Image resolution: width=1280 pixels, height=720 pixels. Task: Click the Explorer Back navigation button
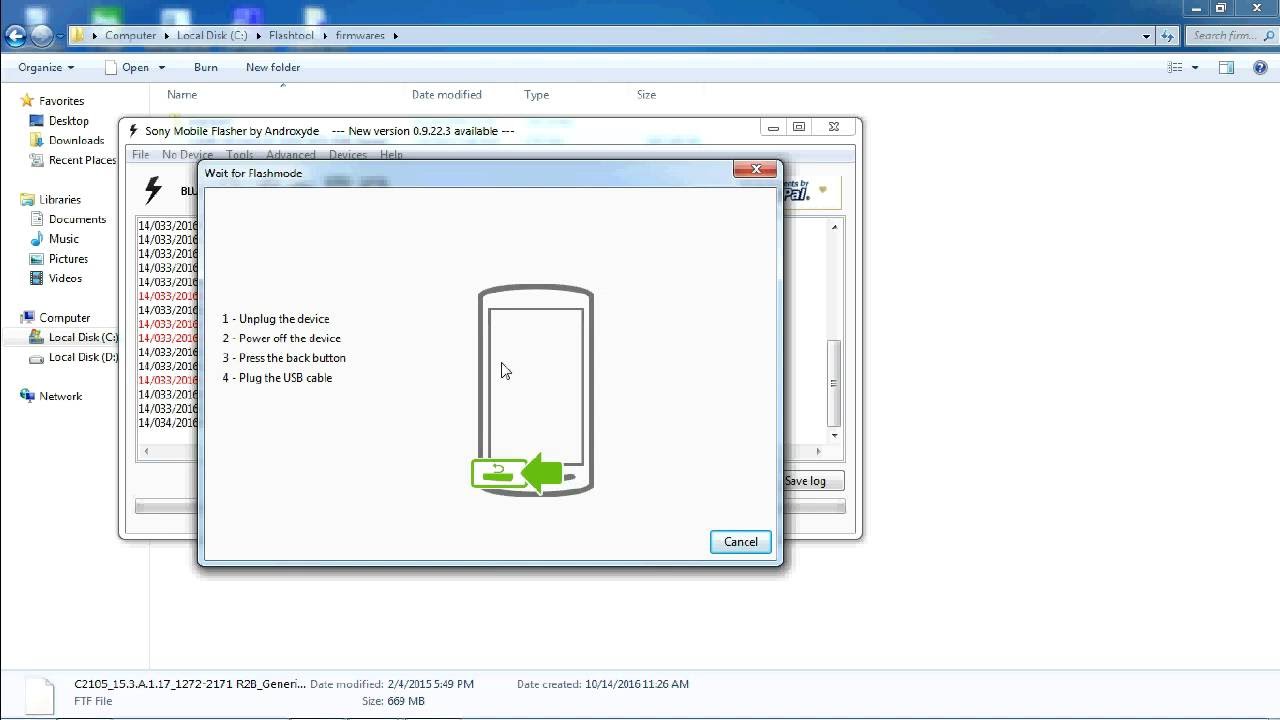point(15,36)
